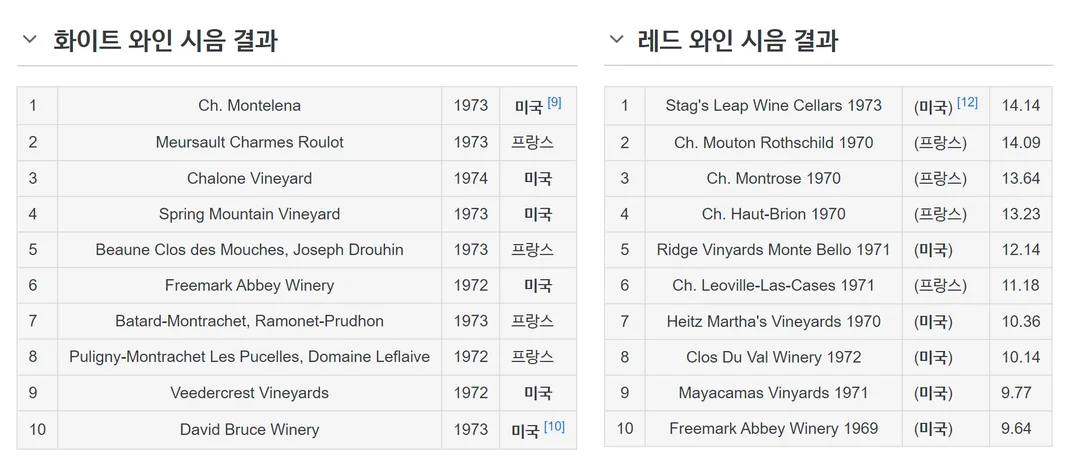The width and height of the screenshot is (1079, 464).
Task: Click Ridge Vinyards Monte Bello 1971
Action: pos(773,250)
